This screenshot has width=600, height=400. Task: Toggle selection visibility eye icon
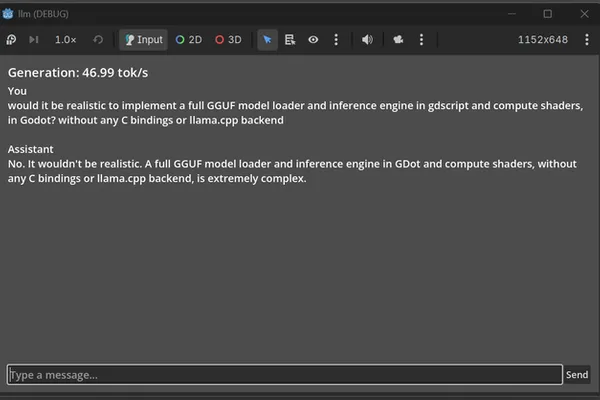313,39
